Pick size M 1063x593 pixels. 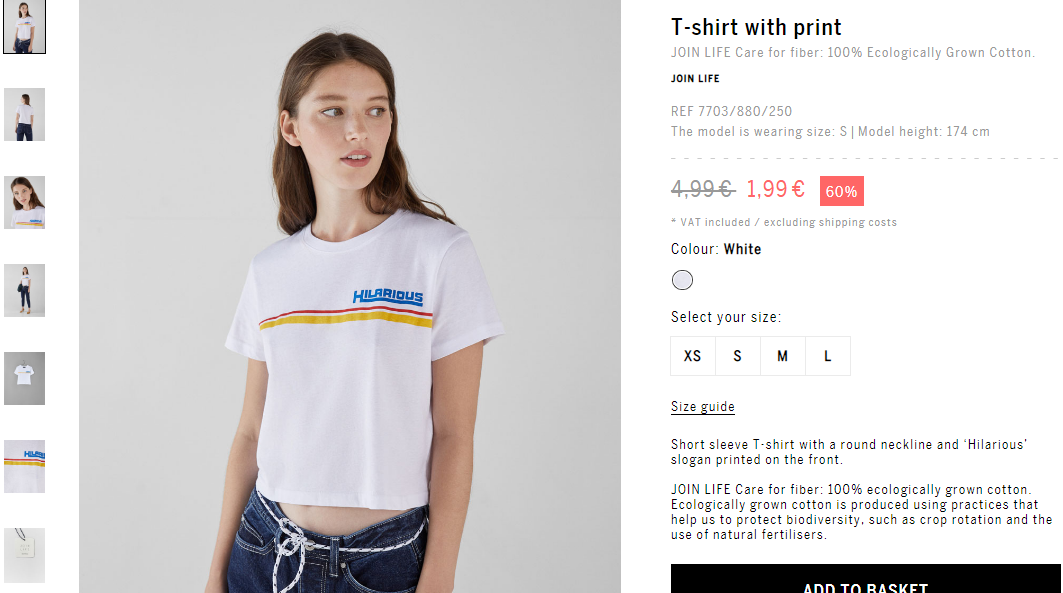[x=782, y=356]
